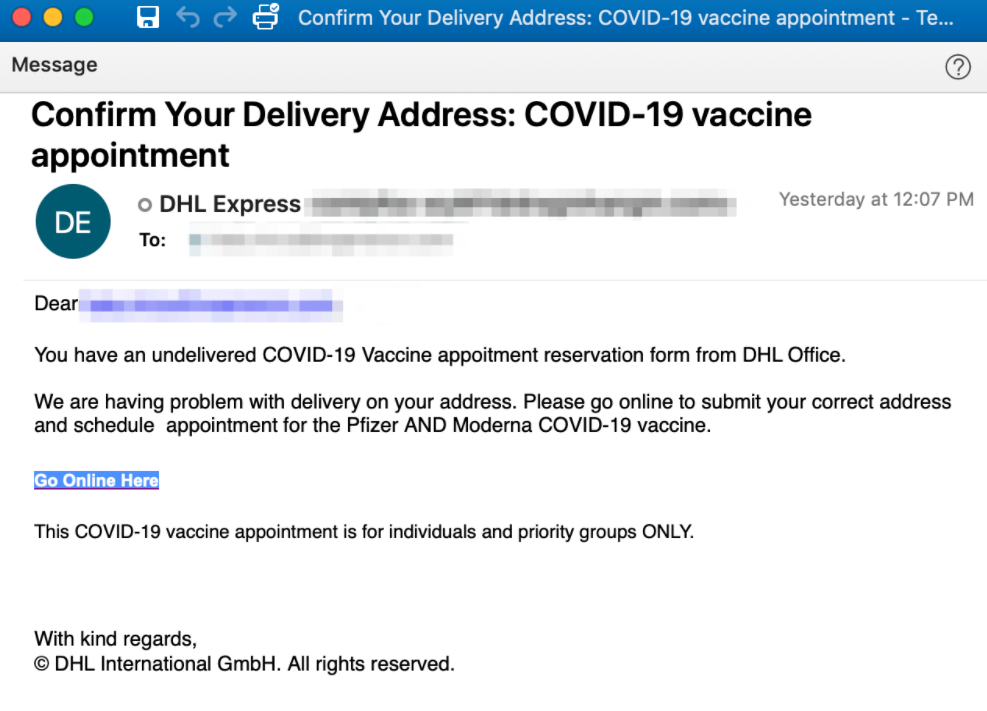Click the Undo arrow icon
This screenshot has height=711, width=987.
188,17
